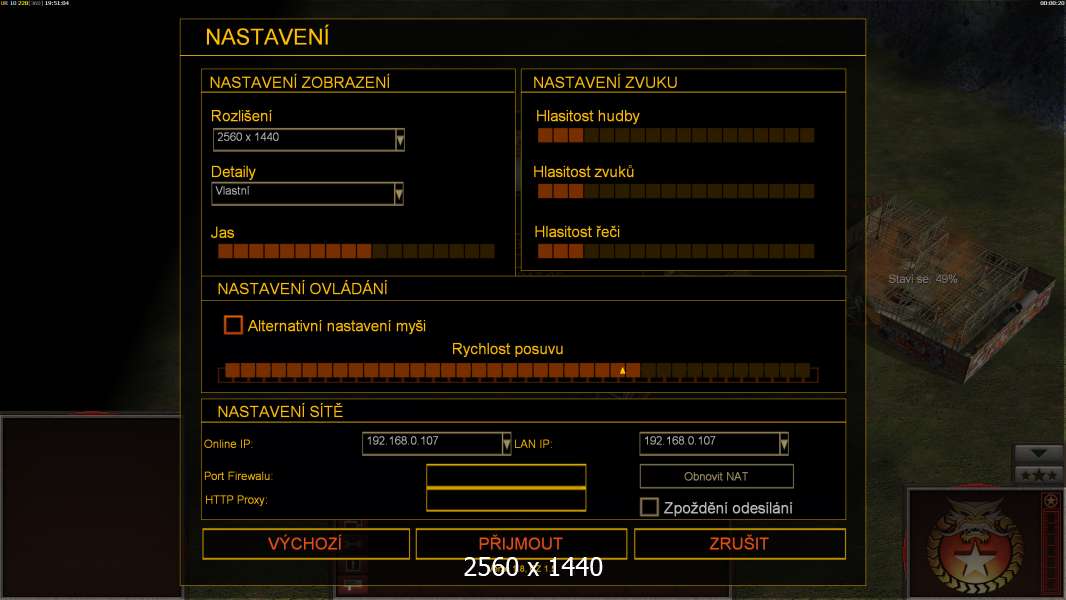Focus the Port Firewalu input field
This screenshot has height=600, width=1066.
506,476
